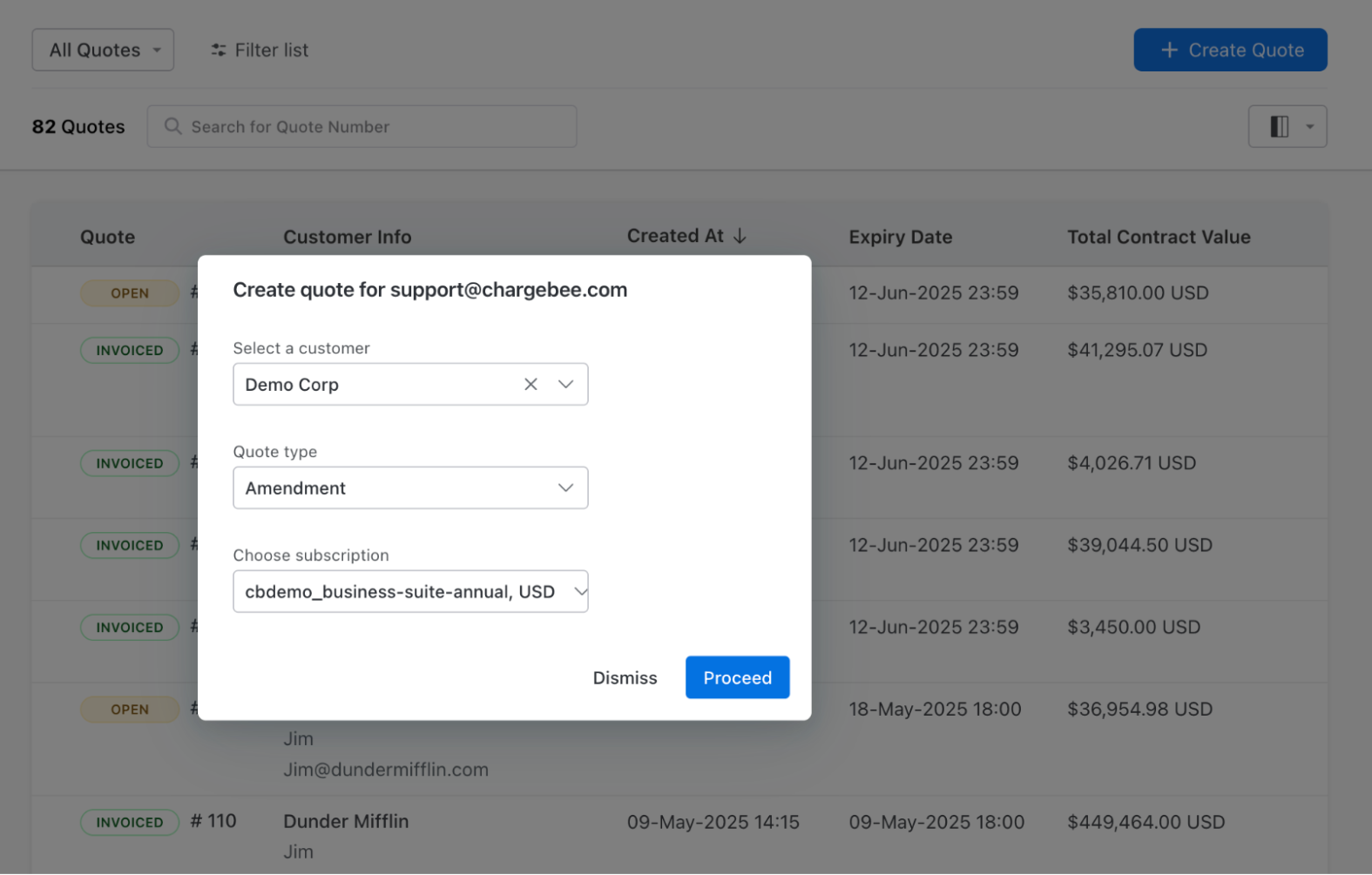Open the Quote type dropdown
The height and width of the screenshot is (875, 1372).
click(x=410, y=488)
